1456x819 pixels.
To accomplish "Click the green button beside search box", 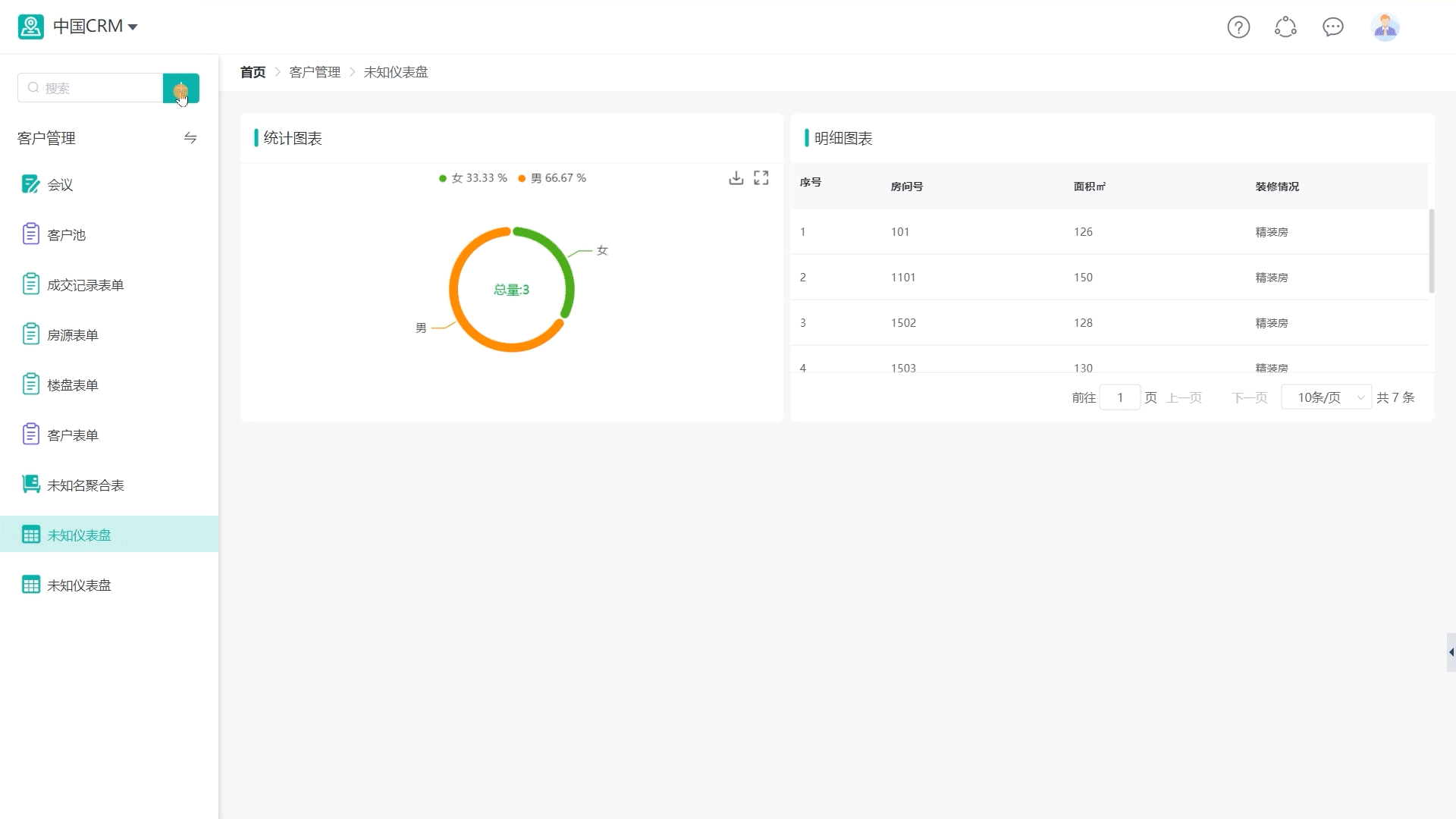I will (x=181, y=88).
